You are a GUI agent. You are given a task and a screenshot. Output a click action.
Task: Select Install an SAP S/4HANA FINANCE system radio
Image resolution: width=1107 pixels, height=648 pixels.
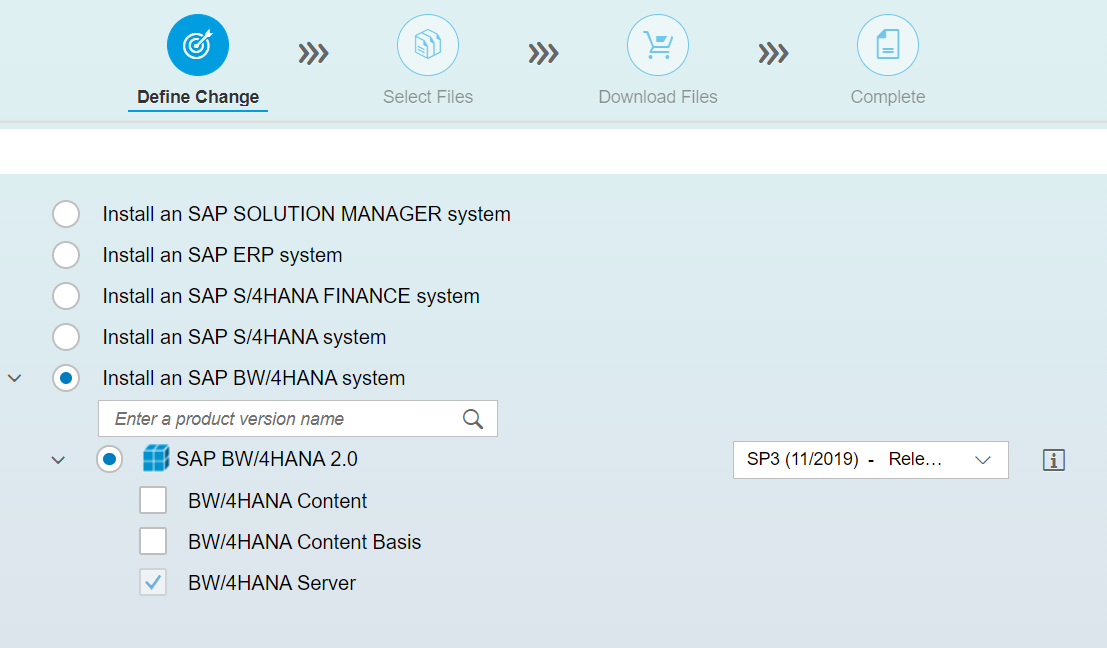click(66, 296)
